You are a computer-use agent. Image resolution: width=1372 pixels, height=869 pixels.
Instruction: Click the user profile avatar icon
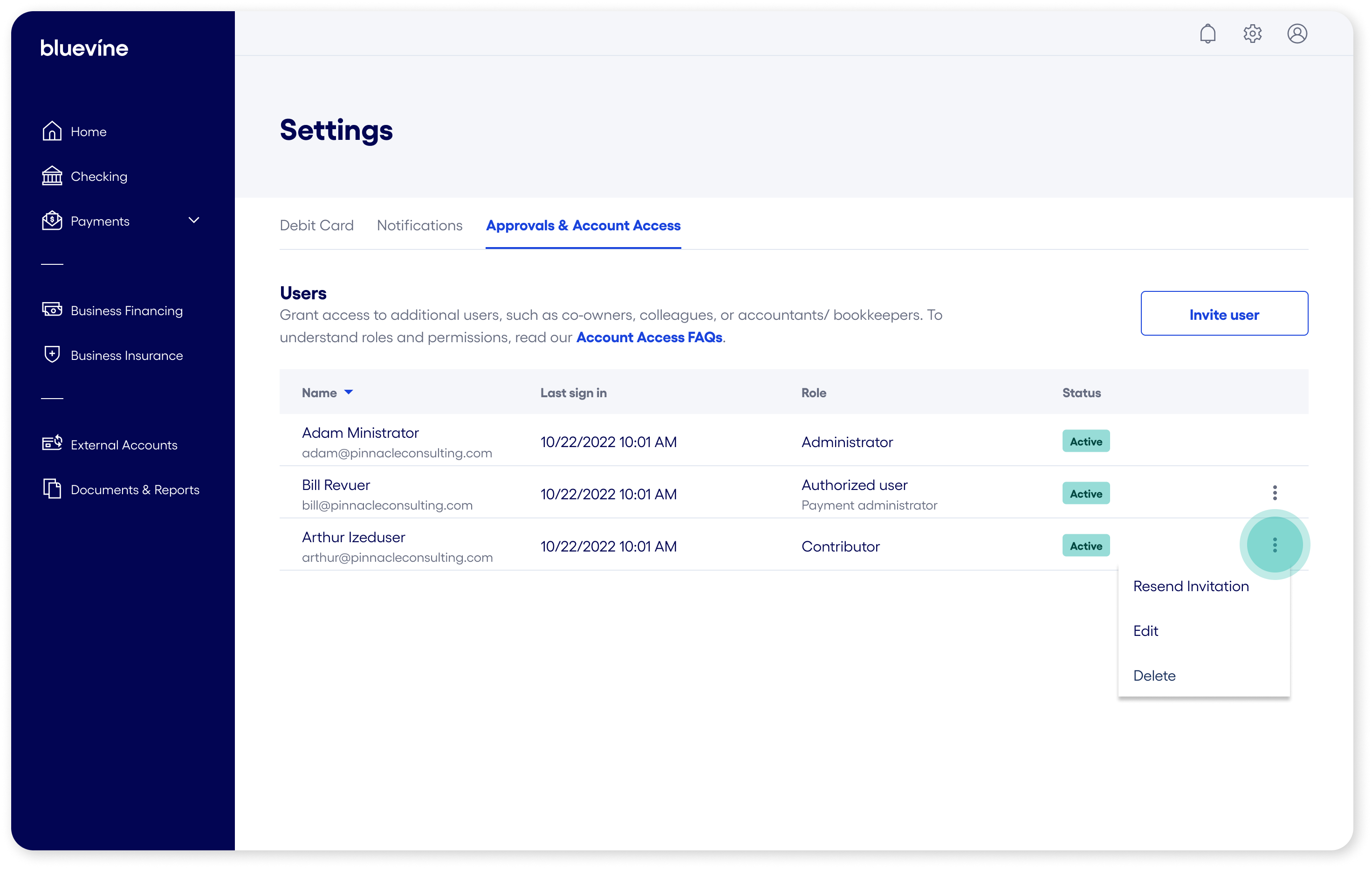pyautogui.click(x=1297, y=34)
